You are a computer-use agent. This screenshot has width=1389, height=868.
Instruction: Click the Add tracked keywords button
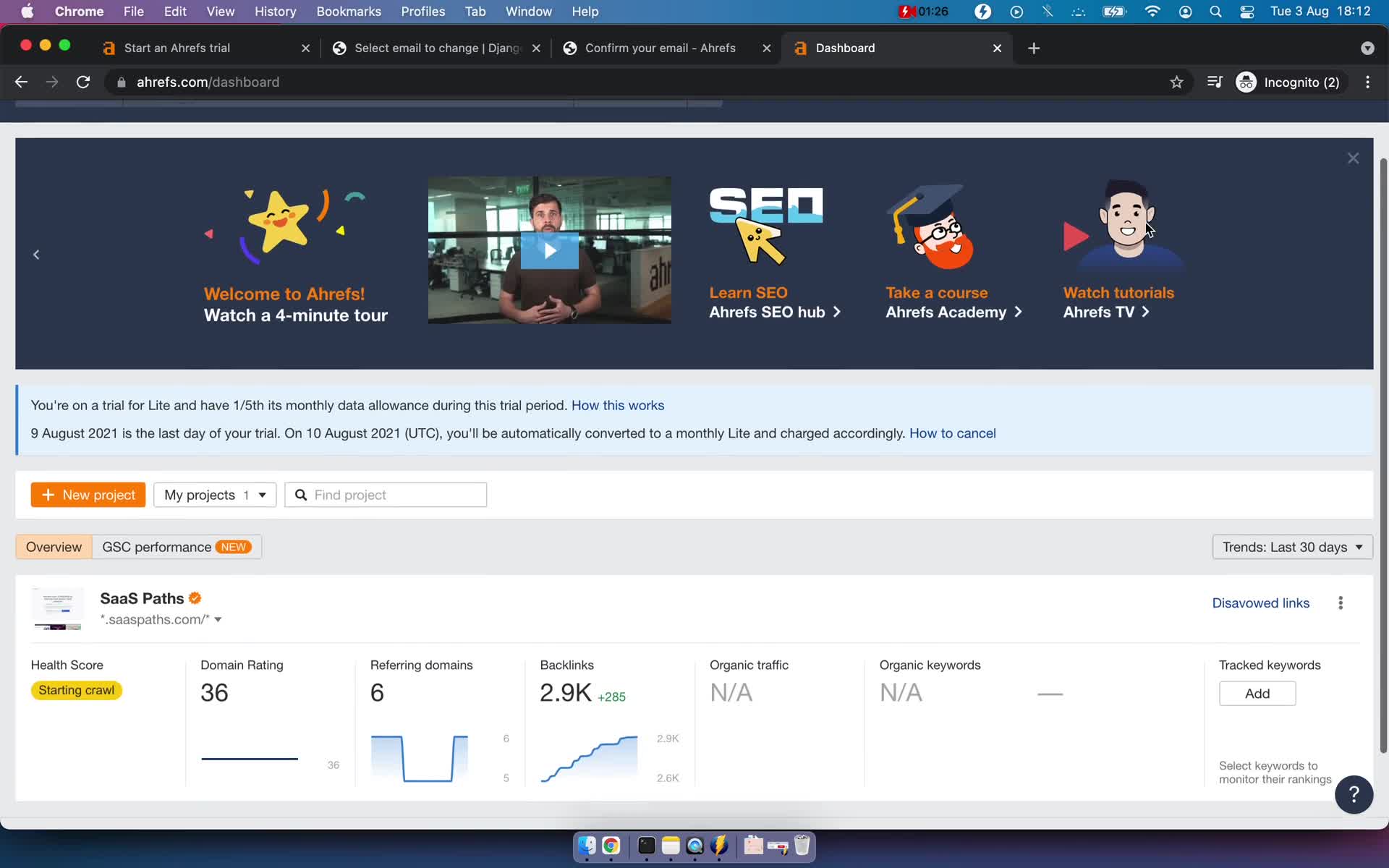pos(1257,693)
